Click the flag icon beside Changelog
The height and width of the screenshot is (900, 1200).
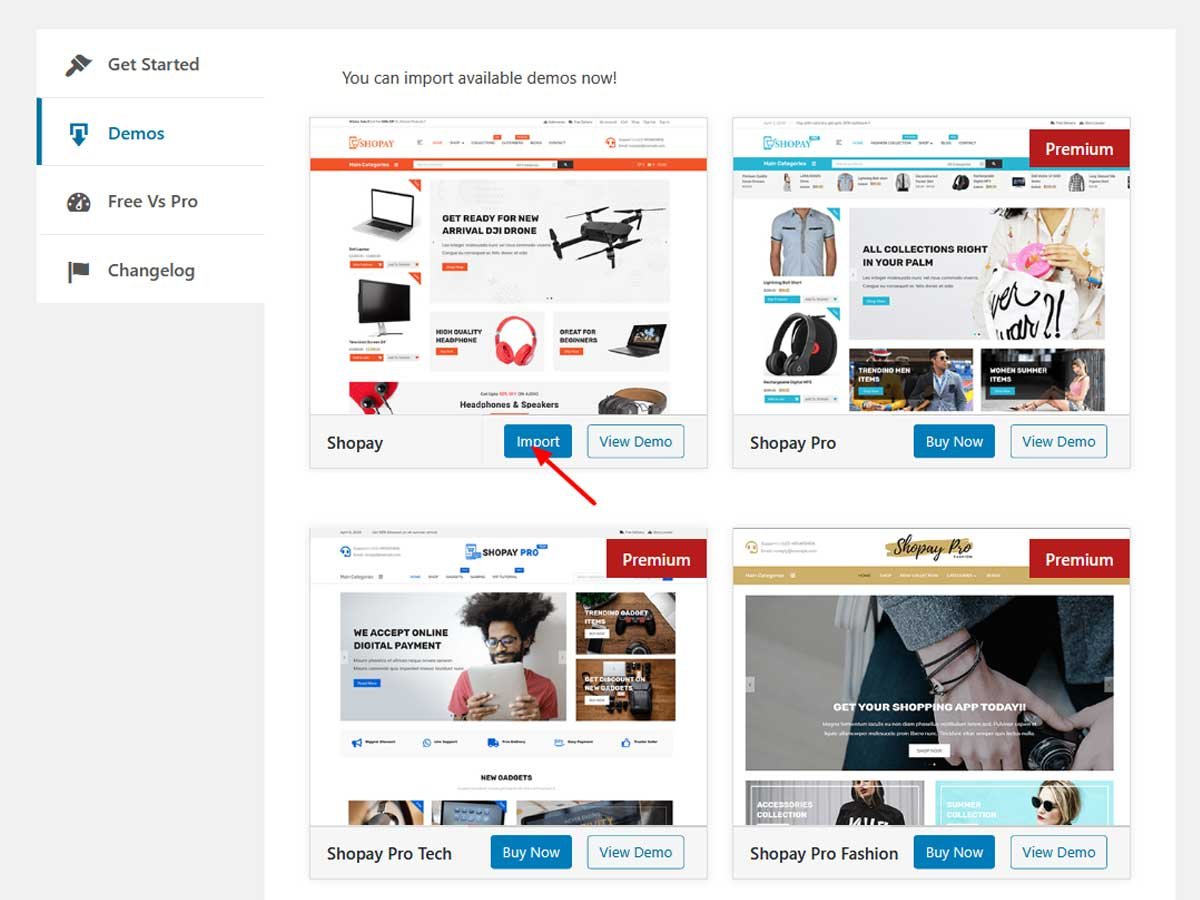79,271
